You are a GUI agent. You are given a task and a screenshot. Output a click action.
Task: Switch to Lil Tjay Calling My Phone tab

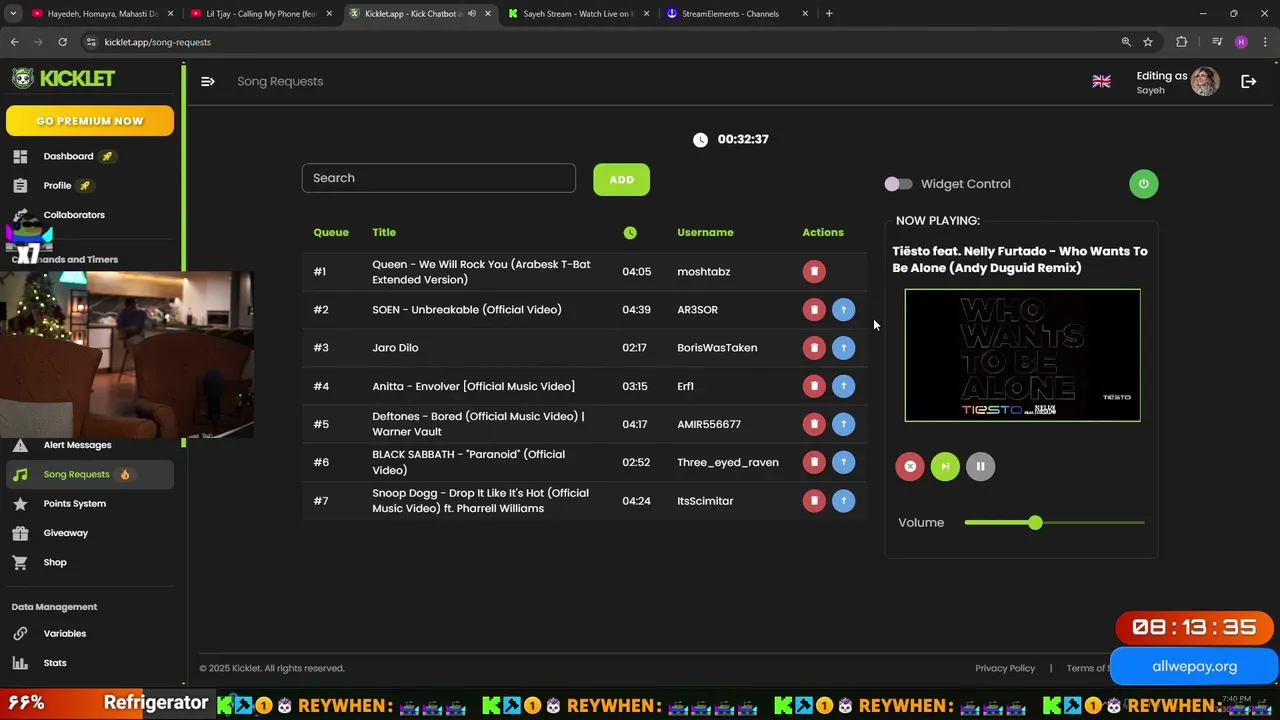pyautogui.click(x=262, y=14)
